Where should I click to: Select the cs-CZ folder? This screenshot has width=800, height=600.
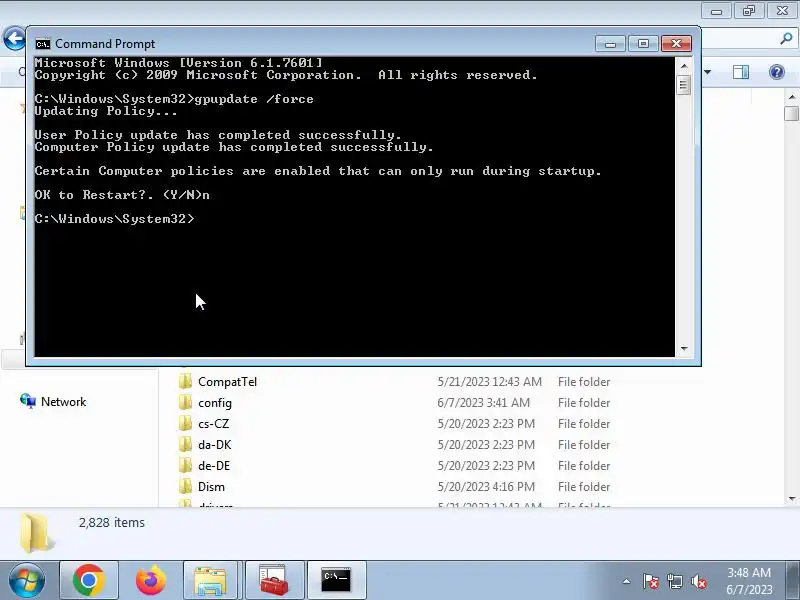click(213, 423)
